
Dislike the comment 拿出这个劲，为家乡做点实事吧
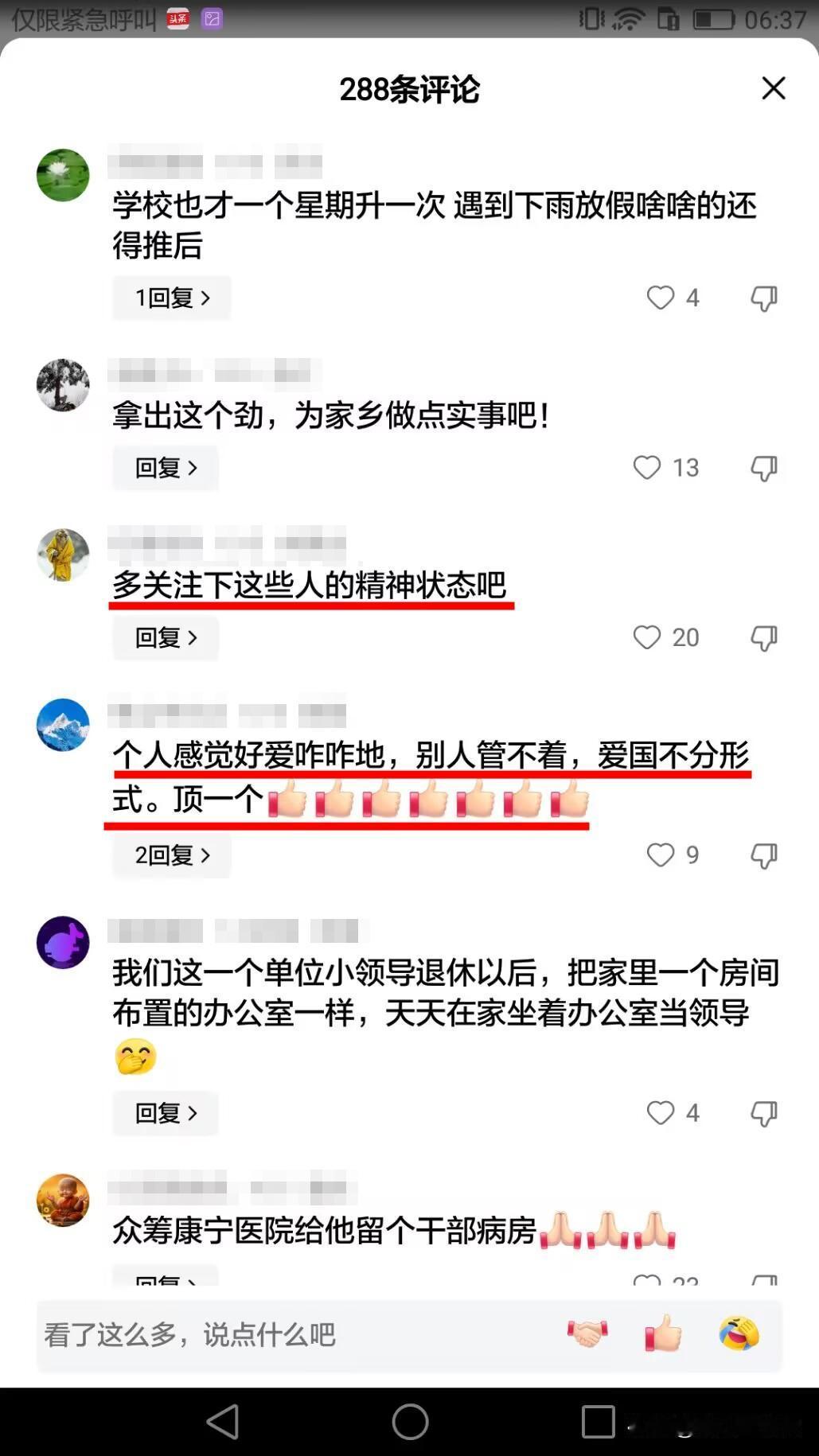(764, 468)
